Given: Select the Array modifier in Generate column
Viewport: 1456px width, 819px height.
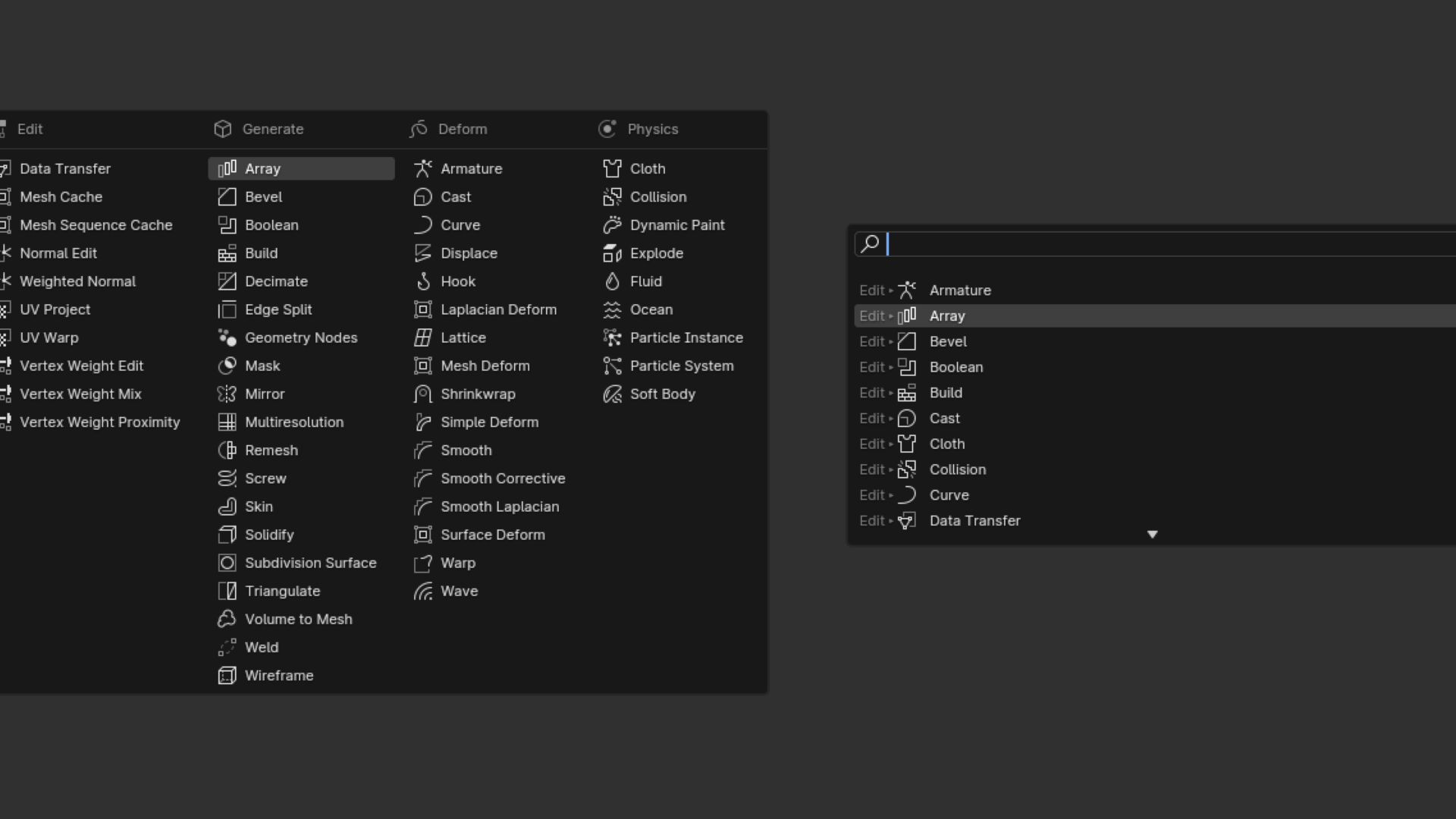Looking at the screenshot, I should 301,168.
